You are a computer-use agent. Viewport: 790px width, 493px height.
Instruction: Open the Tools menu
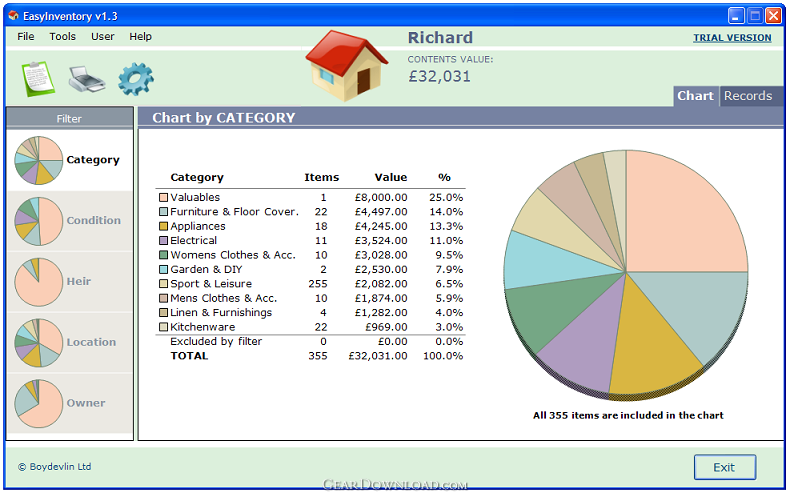click(x=62, y=36)
